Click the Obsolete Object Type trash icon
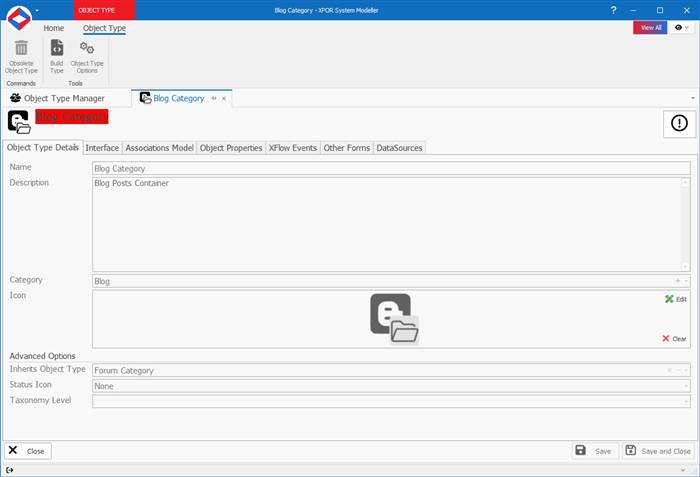The image size is (700, 477). tap(21, 48)
